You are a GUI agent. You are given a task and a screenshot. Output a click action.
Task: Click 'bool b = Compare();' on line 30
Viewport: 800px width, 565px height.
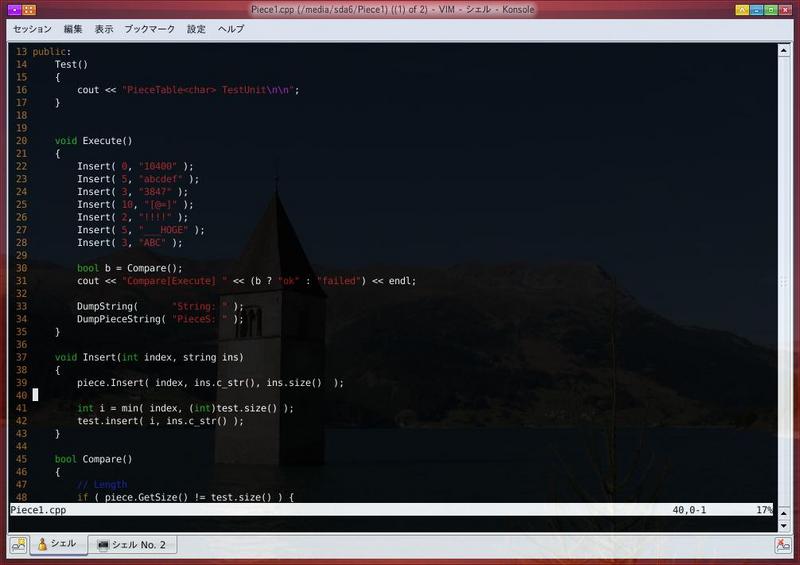130,268
